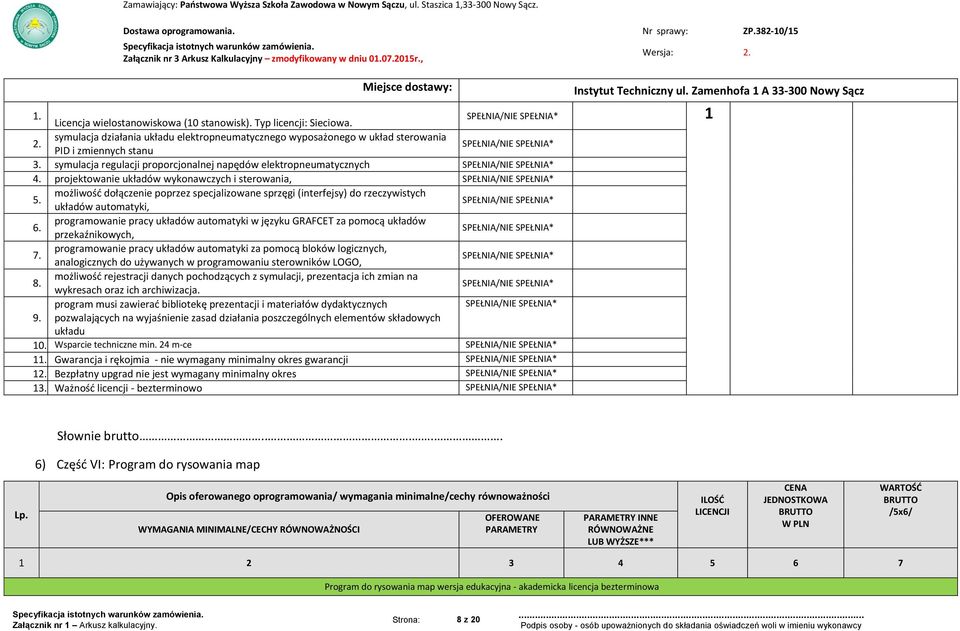This screenshot has height=631, width=960.
Task: Select row 4 'projektowanie układów wykonawczych'
Action: coord(173,179)
